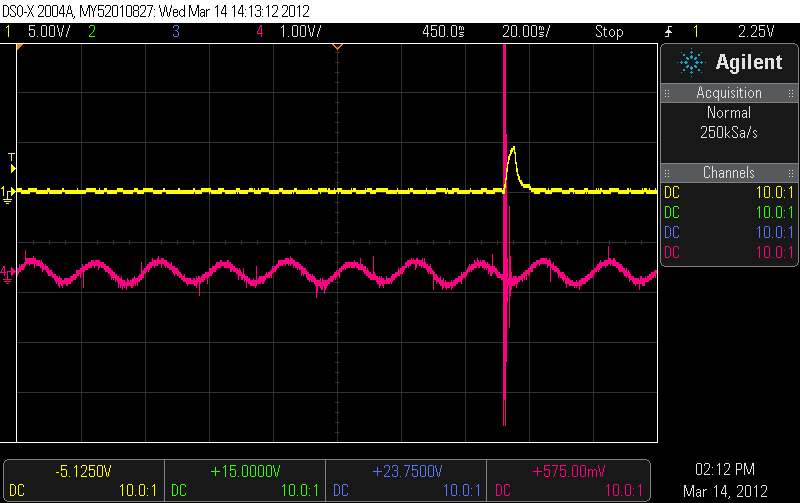This screenshot has height=503, width=800.
Task: Click the 02:12 PM clock readout
Action: pyautogui.click(x=725, y=469)
